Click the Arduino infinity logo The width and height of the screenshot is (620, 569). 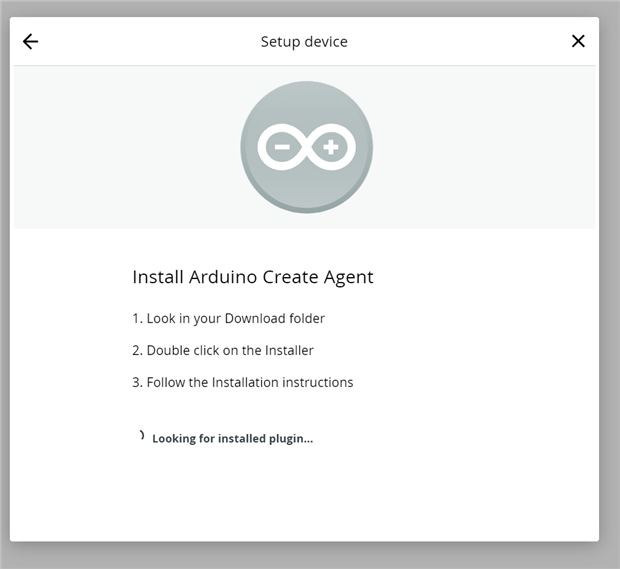[x=306, y=148]
